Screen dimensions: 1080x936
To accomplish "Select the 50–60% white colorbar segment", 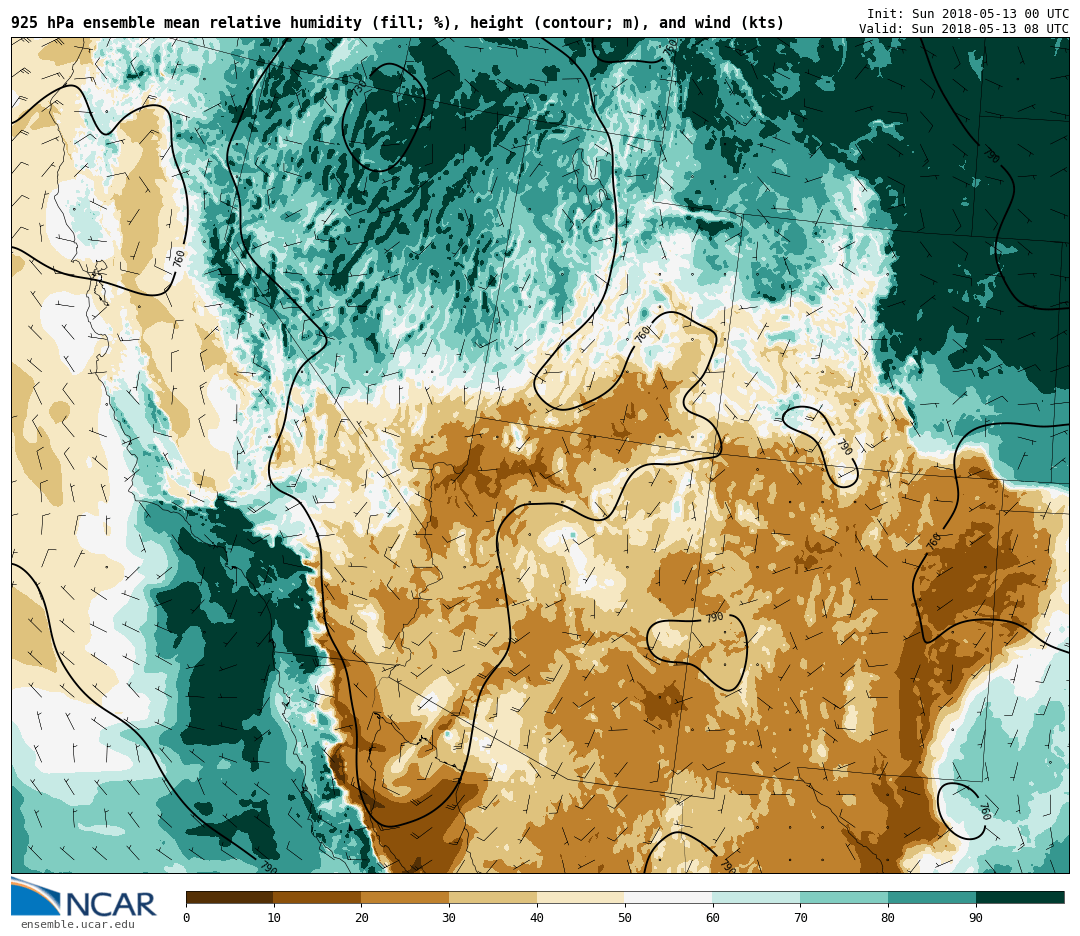I will (x=668, y=897).
